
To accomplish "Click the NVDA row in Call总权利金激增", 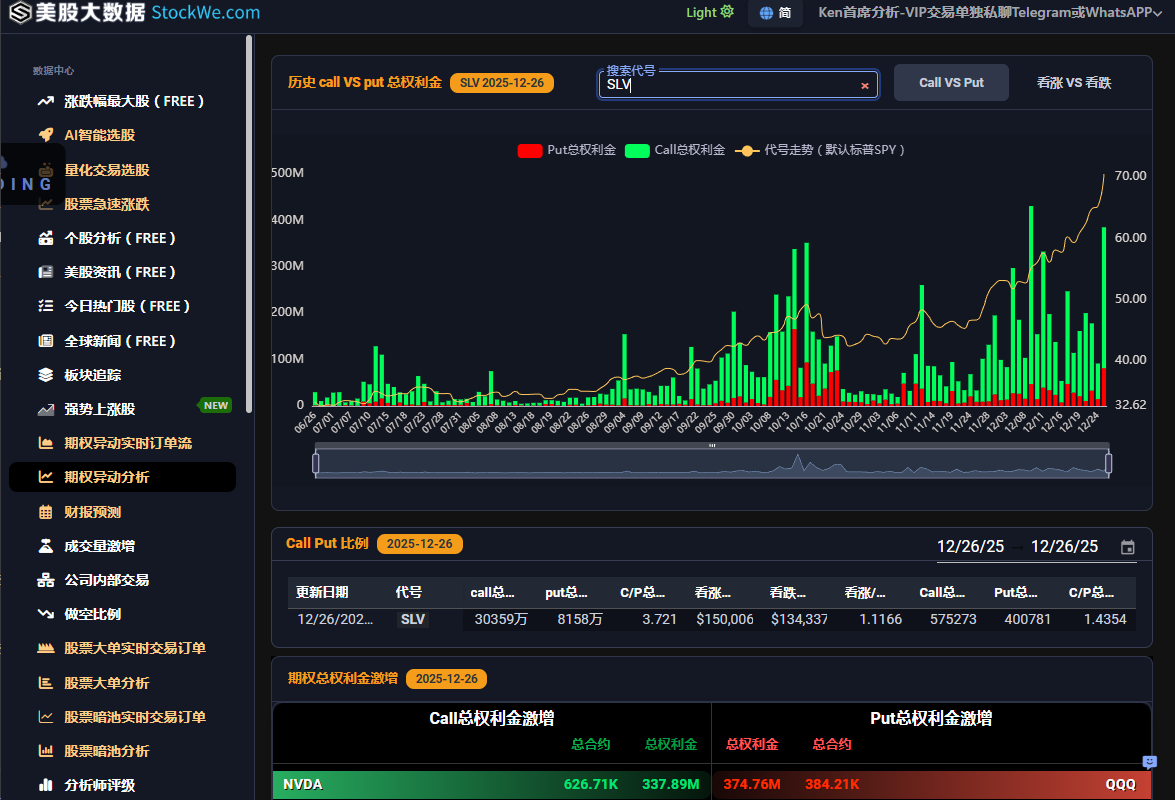I will click(492, 784).
